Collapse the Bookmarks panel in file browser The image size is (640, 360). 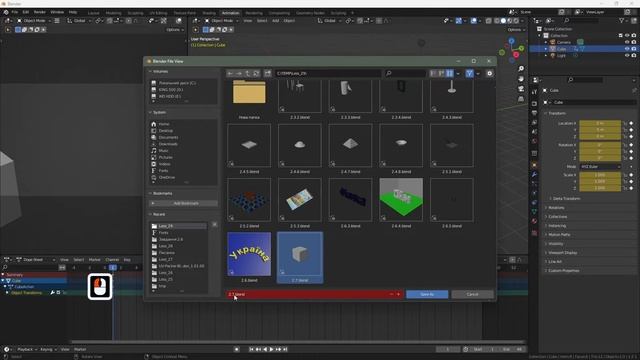pyautogui.click(x=150, y=193)
